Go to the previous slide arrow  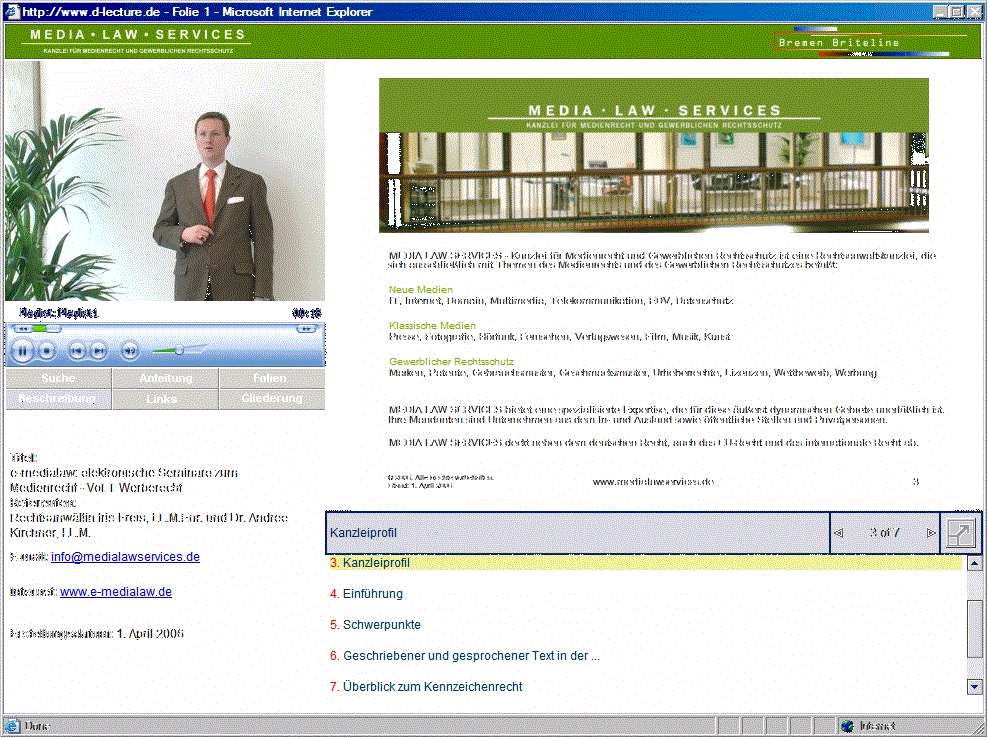pyautogui.click(x=839, y=533)
